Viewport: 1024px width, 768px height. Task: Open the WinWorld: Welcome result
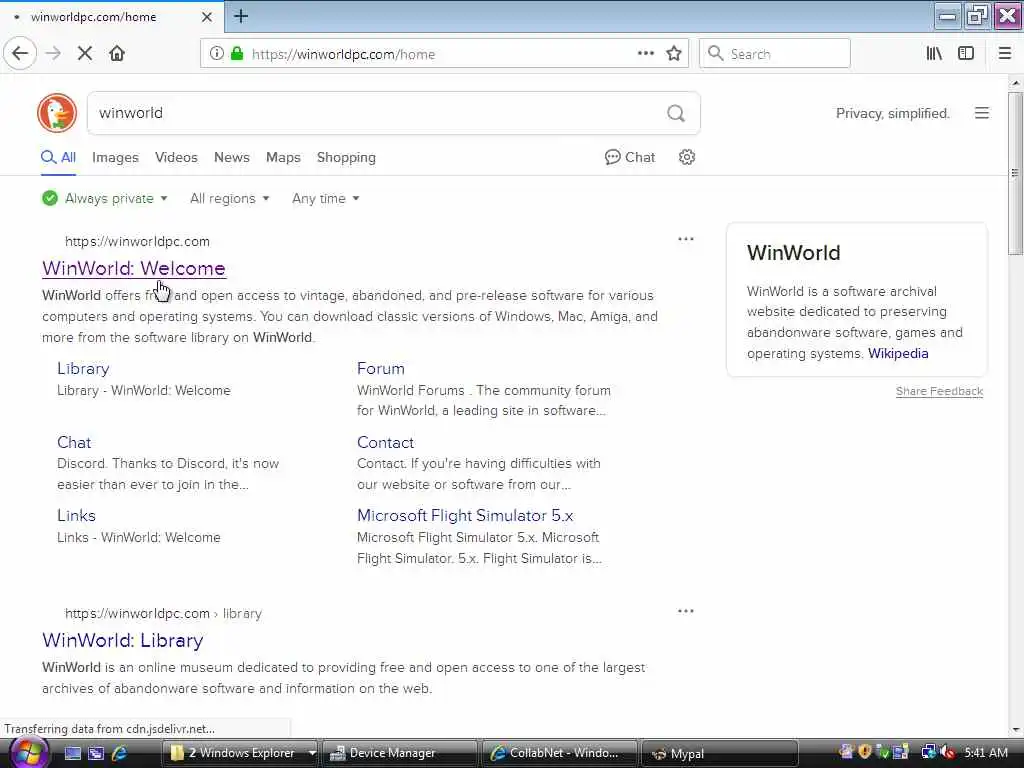(x=134, y=268)
